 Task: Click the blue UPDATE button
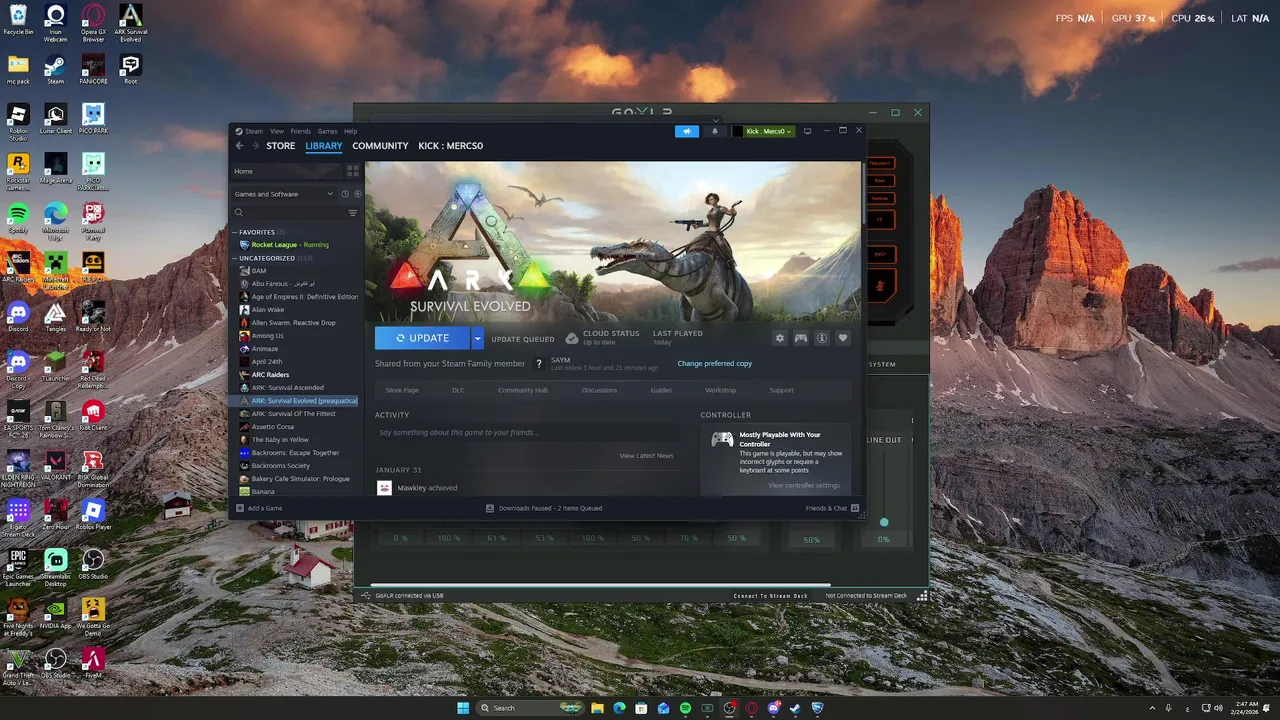[x=422, y=338]
